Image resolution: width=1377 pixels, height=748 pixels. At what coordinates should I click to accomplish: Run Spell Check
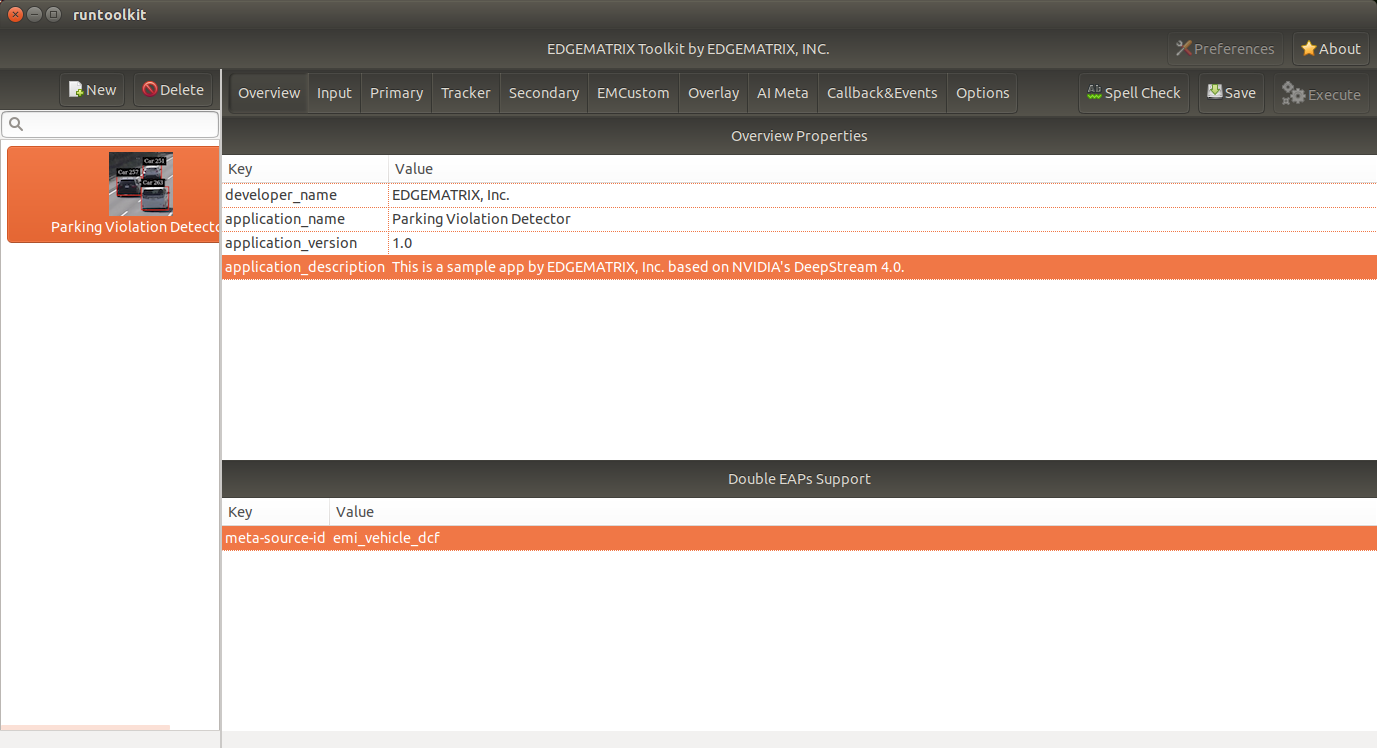1134,93
